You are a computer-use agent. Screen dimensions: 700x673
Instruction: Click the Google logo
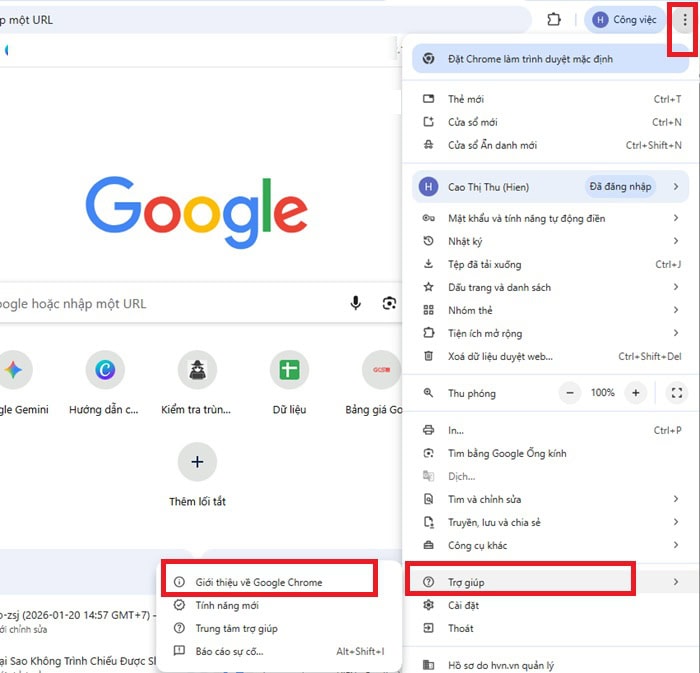196,212
